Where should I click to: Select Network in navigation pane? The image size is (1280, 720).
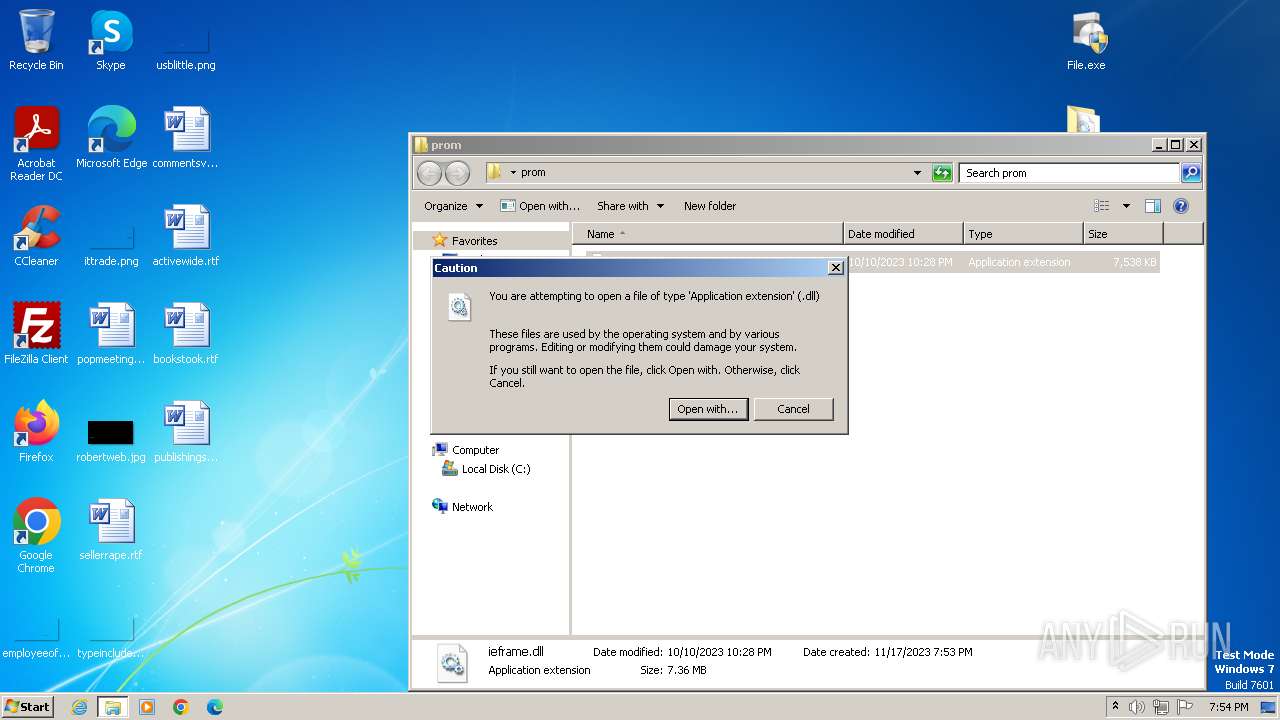[x=472, y=507]
